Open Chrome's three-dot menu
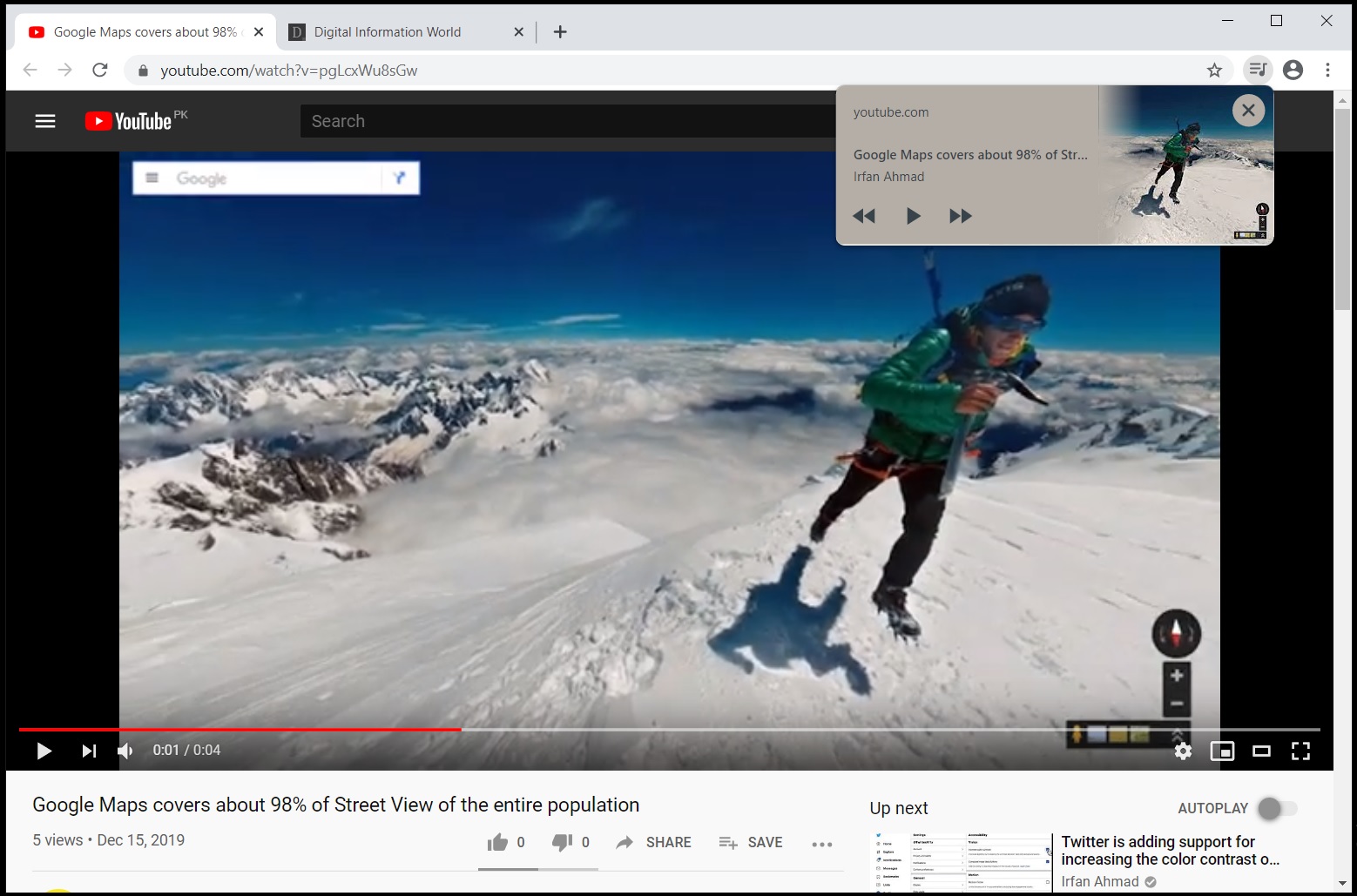 tap(1327, 70)
